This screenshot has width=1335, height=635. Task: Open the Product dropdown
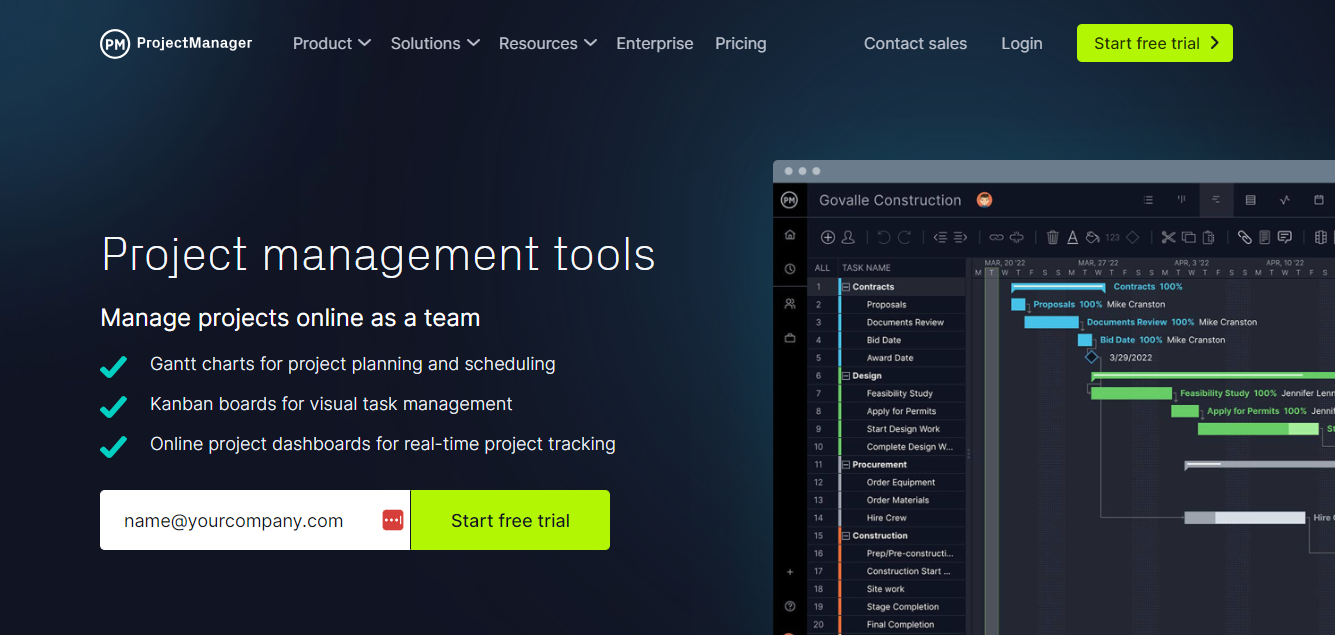331,43
